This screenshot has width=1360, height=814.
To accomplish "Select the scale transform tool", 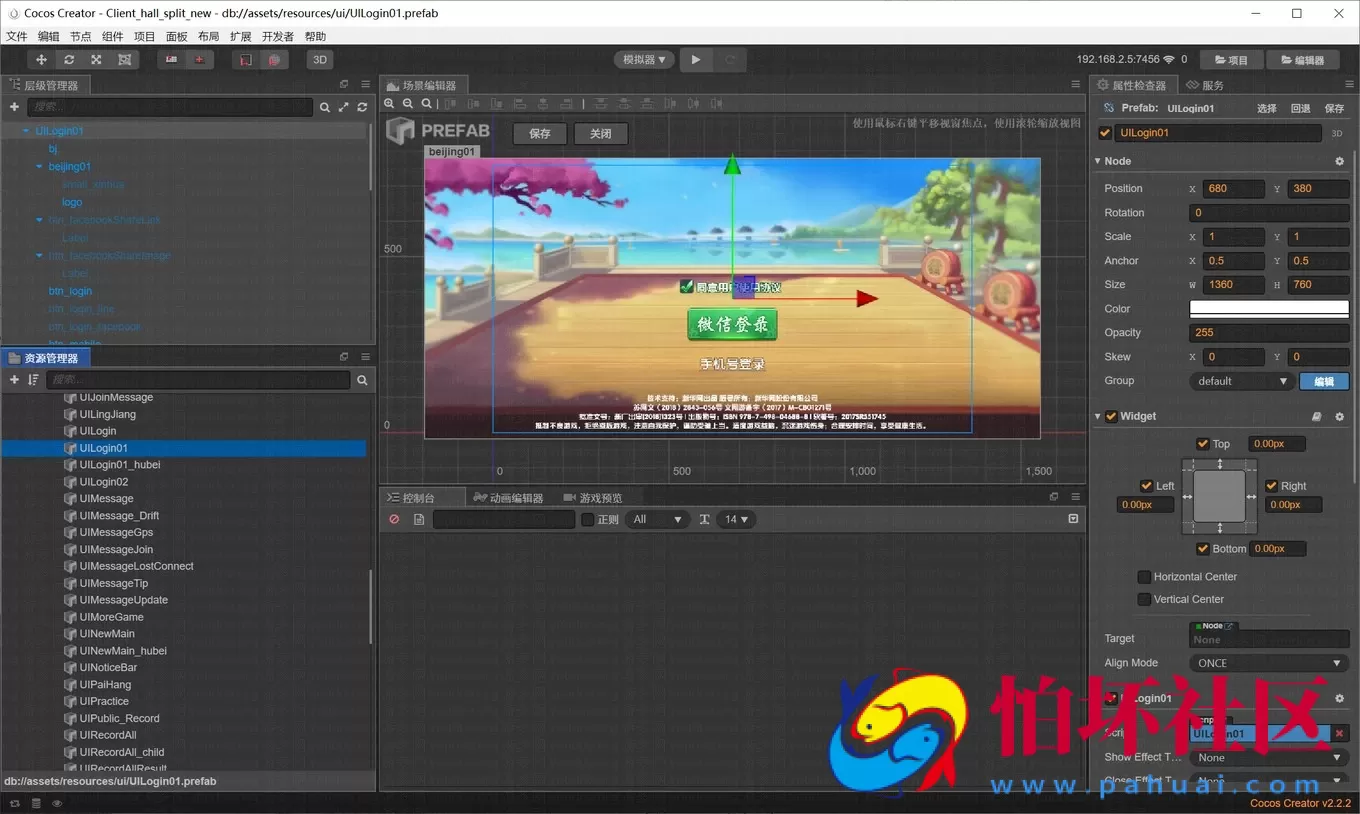I will pyautogui.click(x=96, y=60).
